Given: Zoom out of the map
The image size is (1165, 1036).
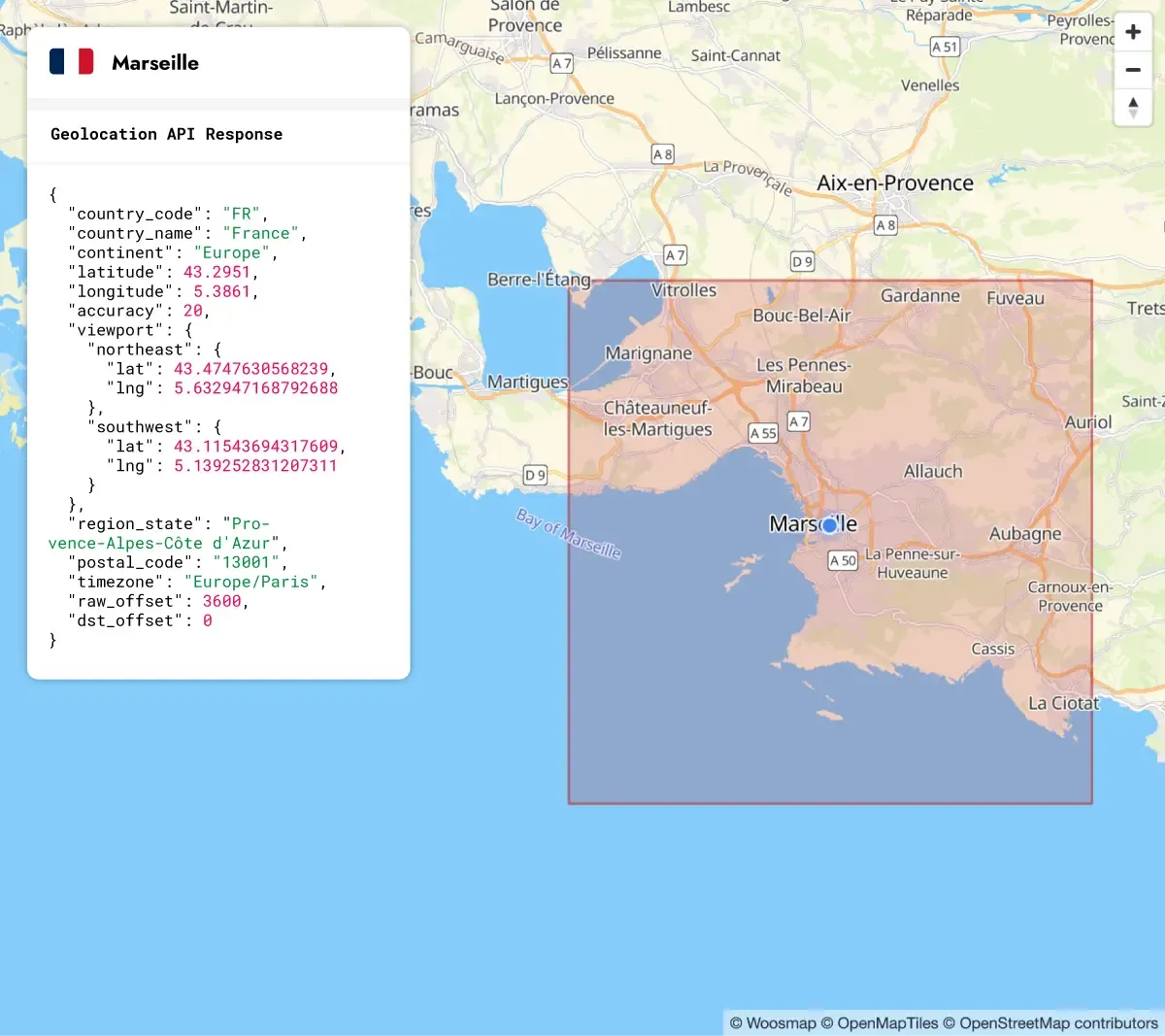Looking at the screenshot, I should 1133,70.
